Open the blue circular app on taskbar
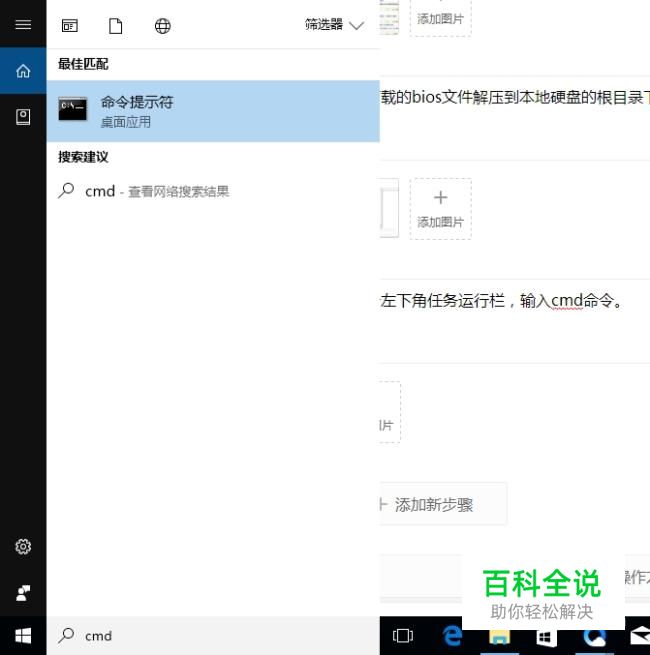Viewport: 650px width, 655px height. click(x=595, y=637)
